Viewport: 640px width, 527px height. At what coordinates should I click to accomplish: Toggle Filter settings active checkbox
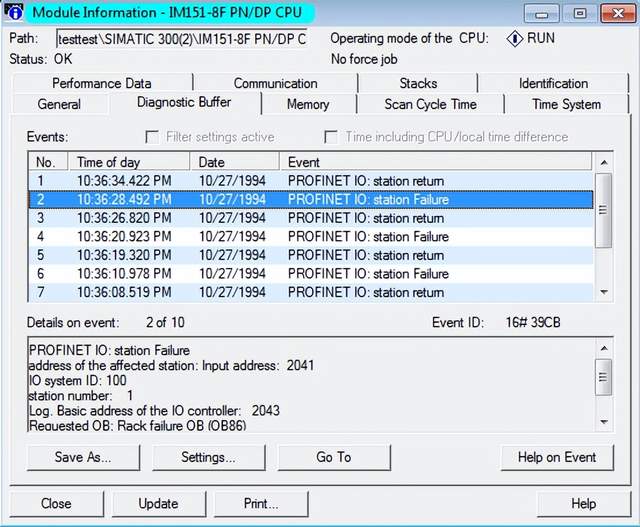click(153, 137)
